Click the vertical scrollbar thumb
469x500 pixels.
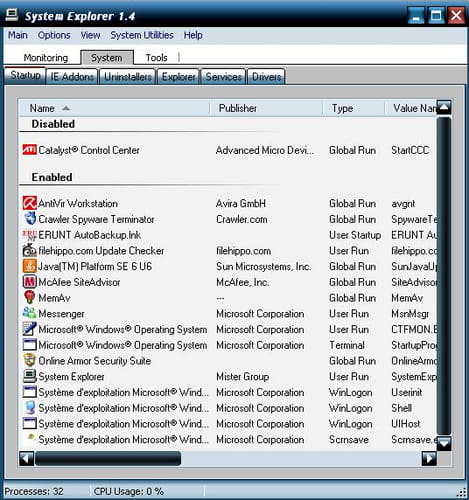pyautogui.click(x=444, y=276)
